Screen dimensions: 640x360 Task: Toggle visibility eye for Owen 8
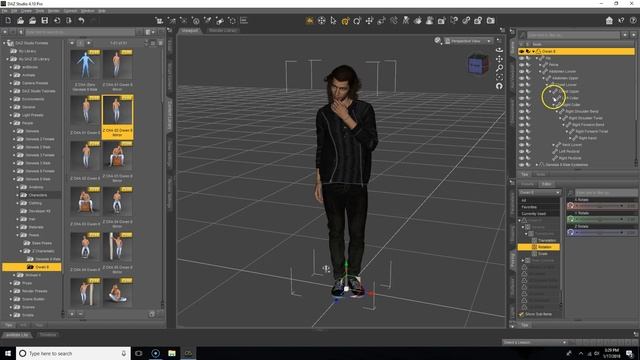521,51
